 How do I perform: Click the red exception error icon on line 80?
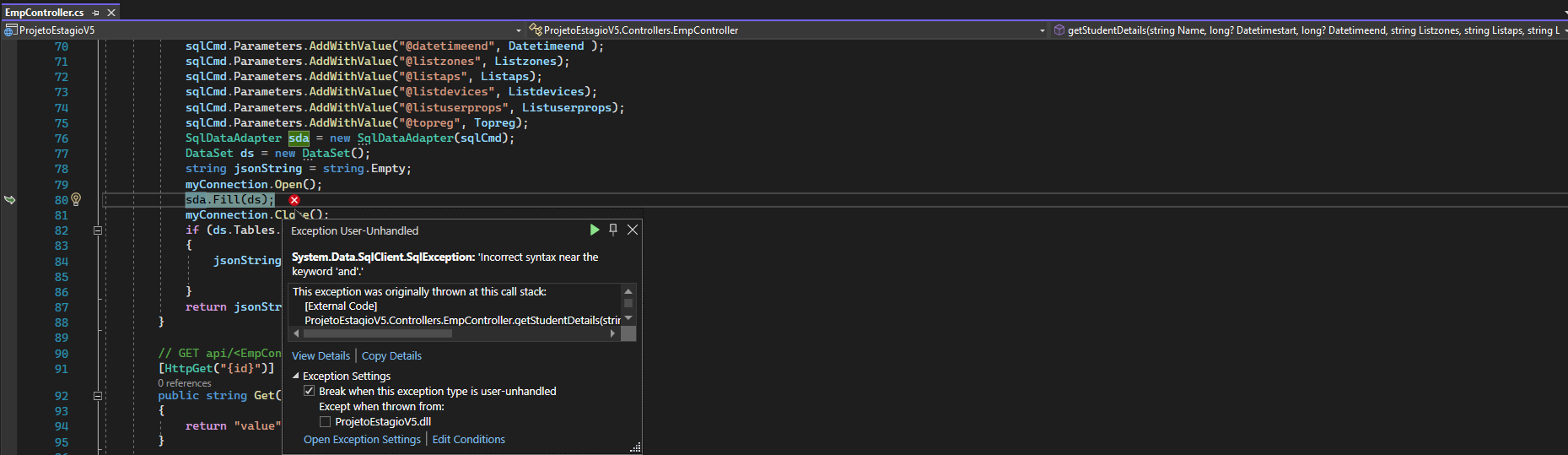pos(294,200)
